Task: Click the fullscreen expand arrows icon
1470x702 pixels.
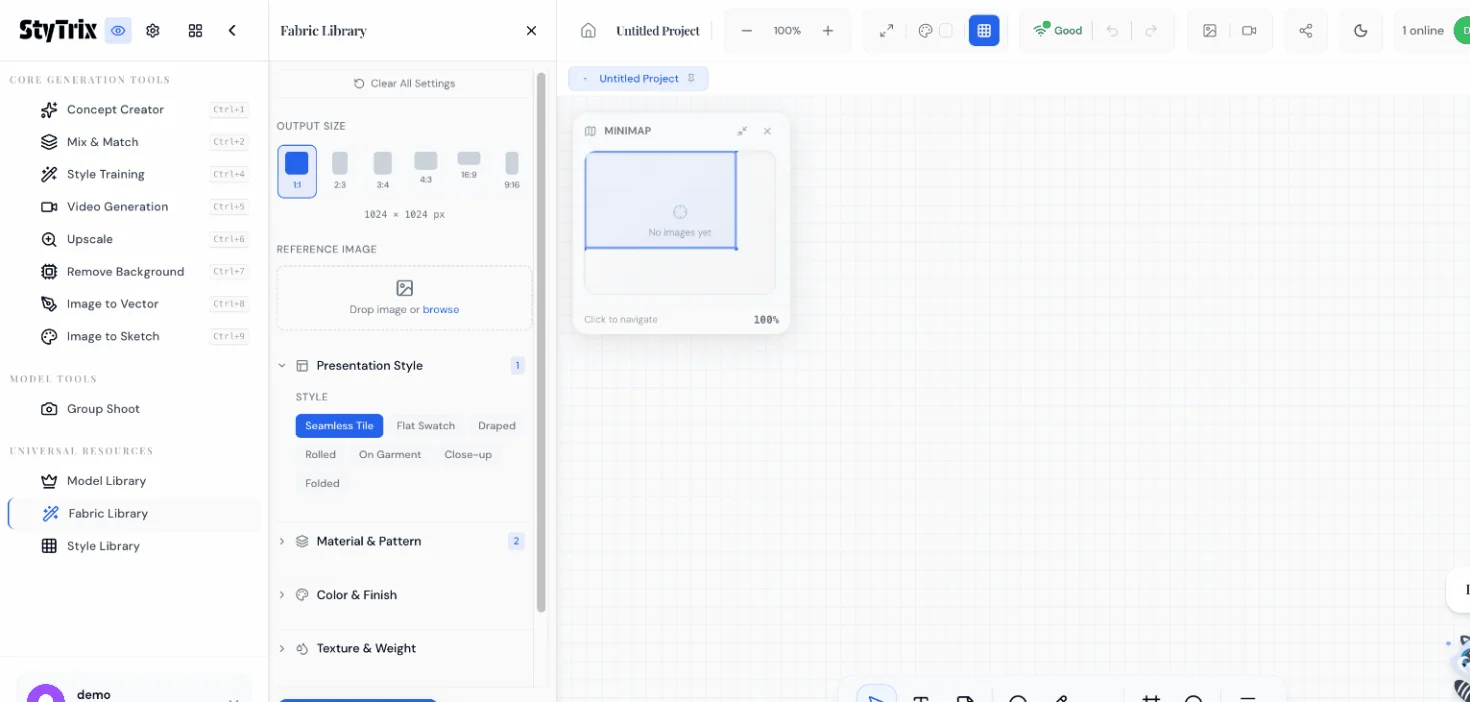Action: tap(886, 31)
